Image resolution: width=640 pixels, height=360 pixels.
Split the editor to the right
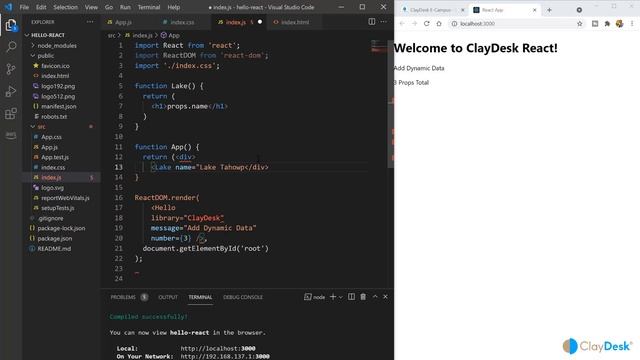point(371,22)
